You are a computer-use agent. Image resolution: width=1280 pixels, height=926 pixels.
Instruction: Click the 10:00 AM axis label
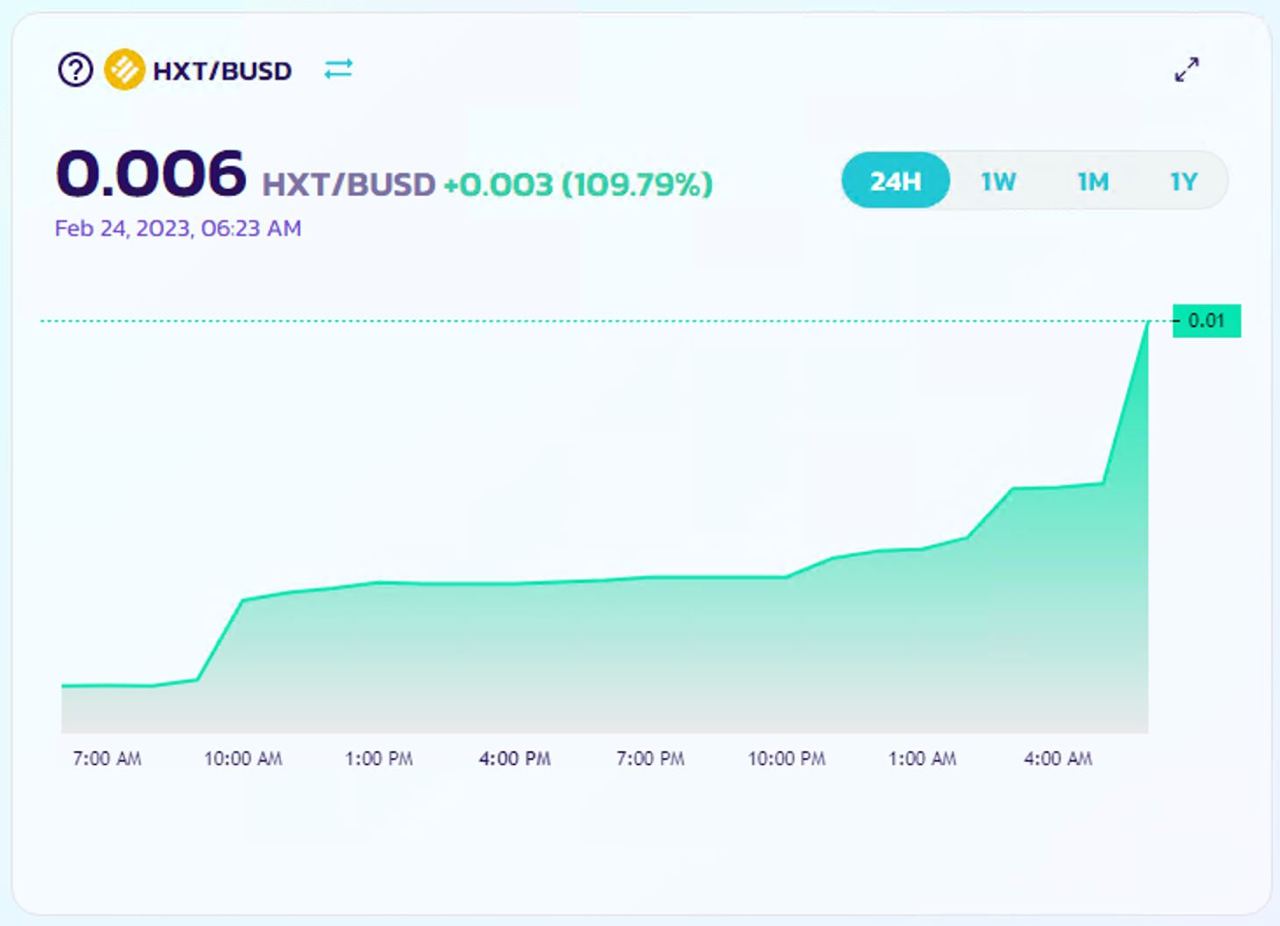pos(243,759)
